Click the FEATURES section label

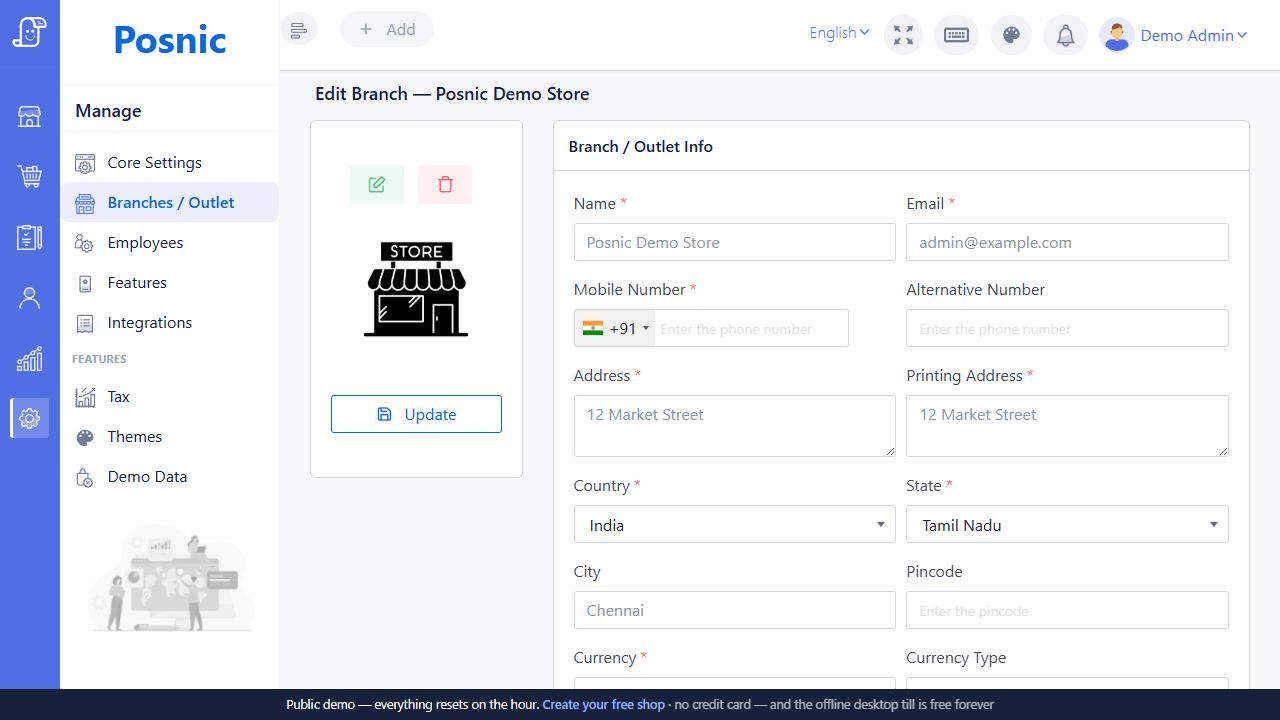click(x=99, y=359)
